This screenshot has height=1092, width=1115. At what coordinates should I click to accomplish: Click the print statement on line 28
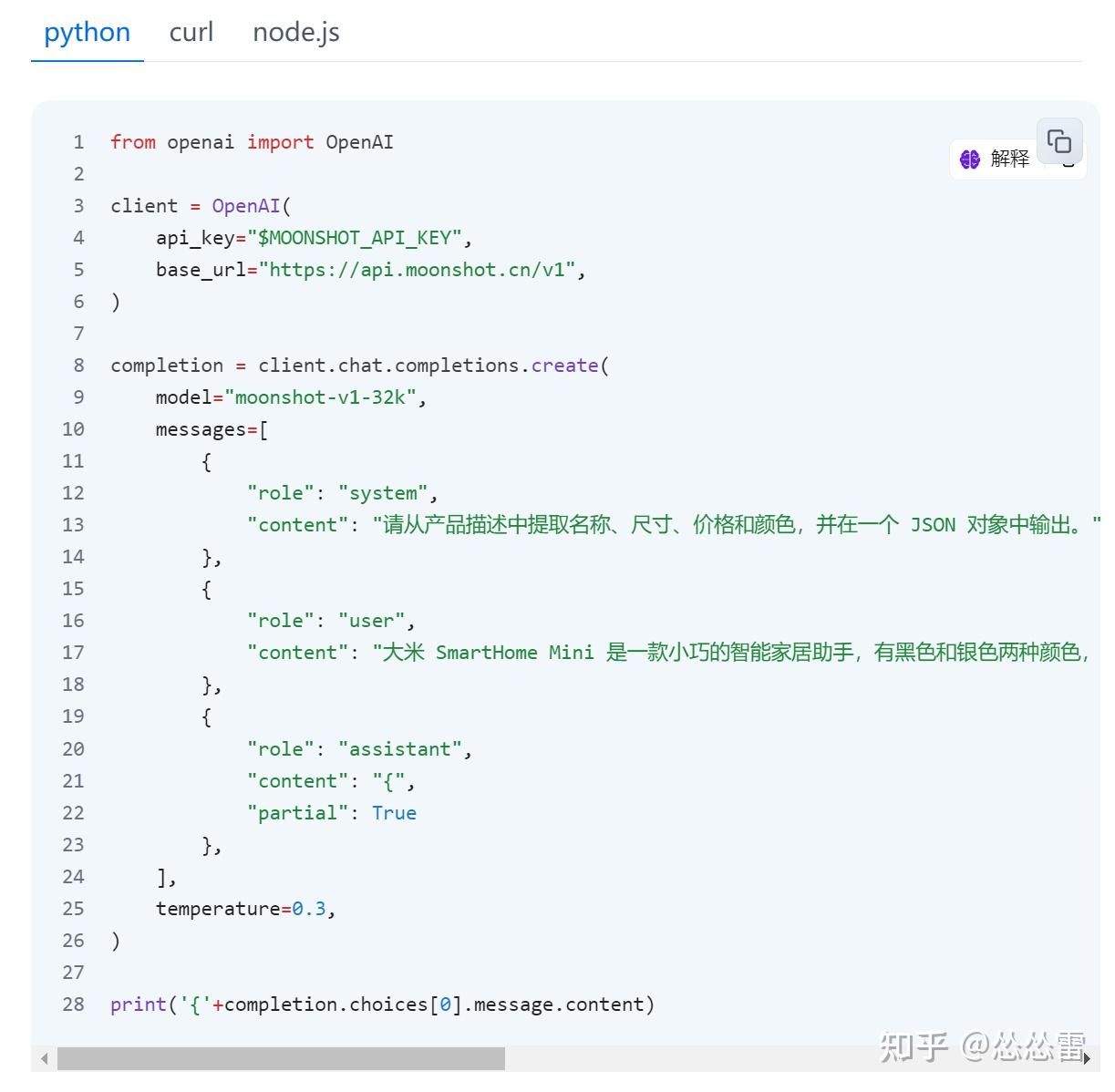381,1004
